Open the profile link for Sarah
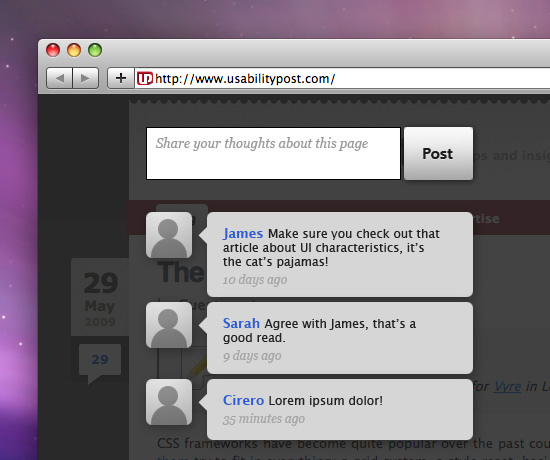The height and width of the screenshot is (460, 550). tap(241, 323)
